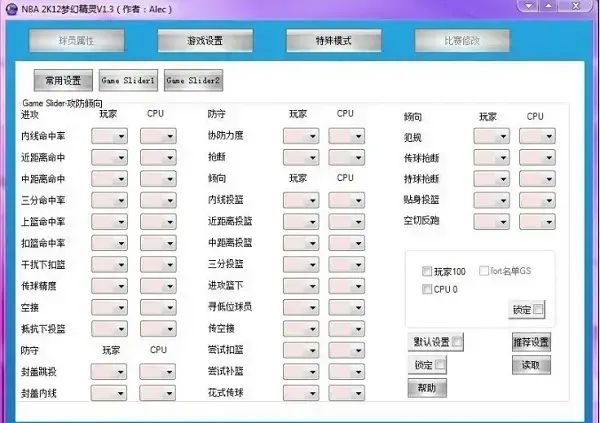Open 扣篮命中率 CPU dropdown

point(158,243)
